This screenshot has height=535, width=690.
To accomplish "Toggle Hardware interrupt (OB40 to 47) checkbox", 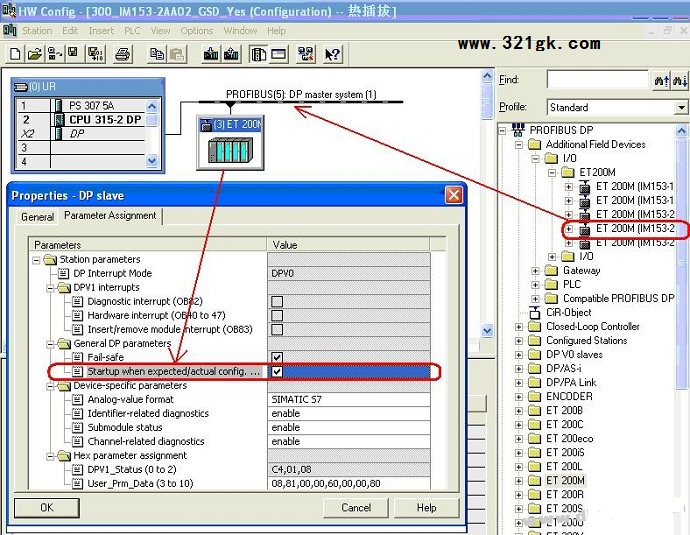I will (277, 315).
